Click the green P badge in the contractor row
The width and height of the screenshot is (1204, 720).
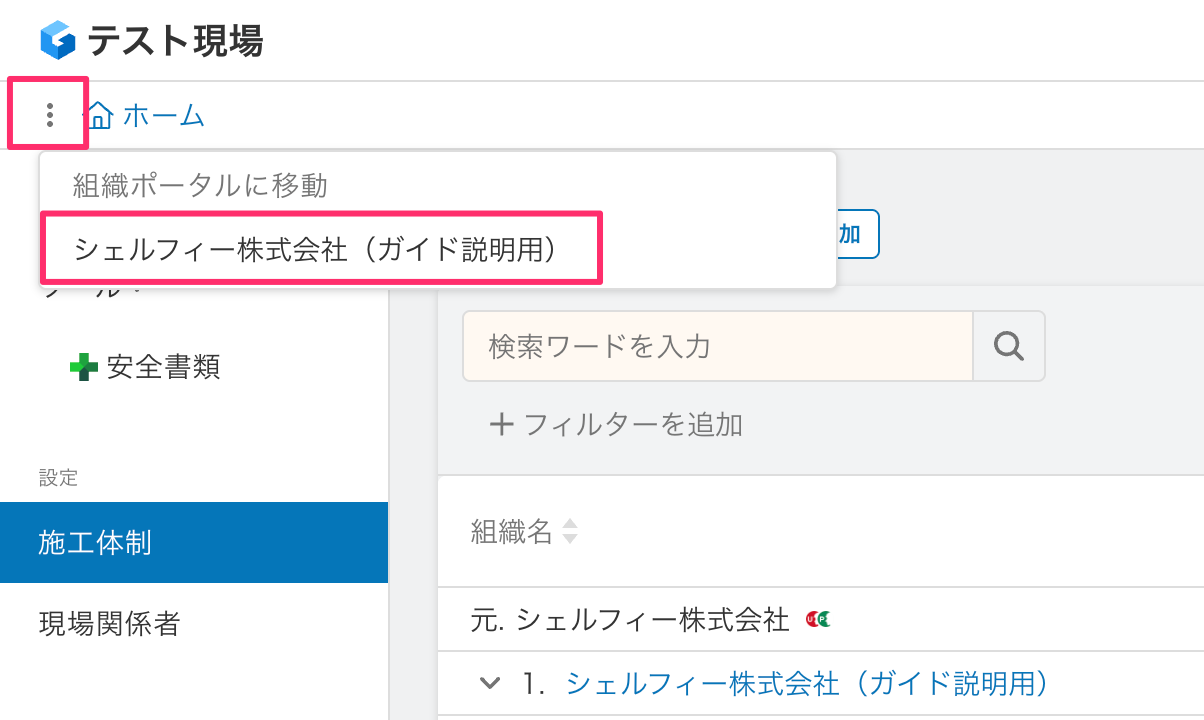click(824, 619)
